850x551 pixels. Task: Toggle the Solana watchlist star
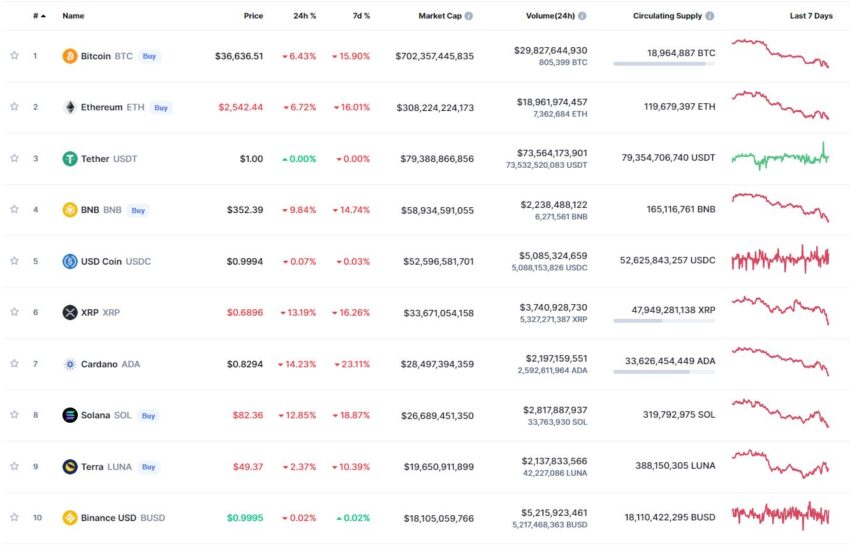coord(15,414)
